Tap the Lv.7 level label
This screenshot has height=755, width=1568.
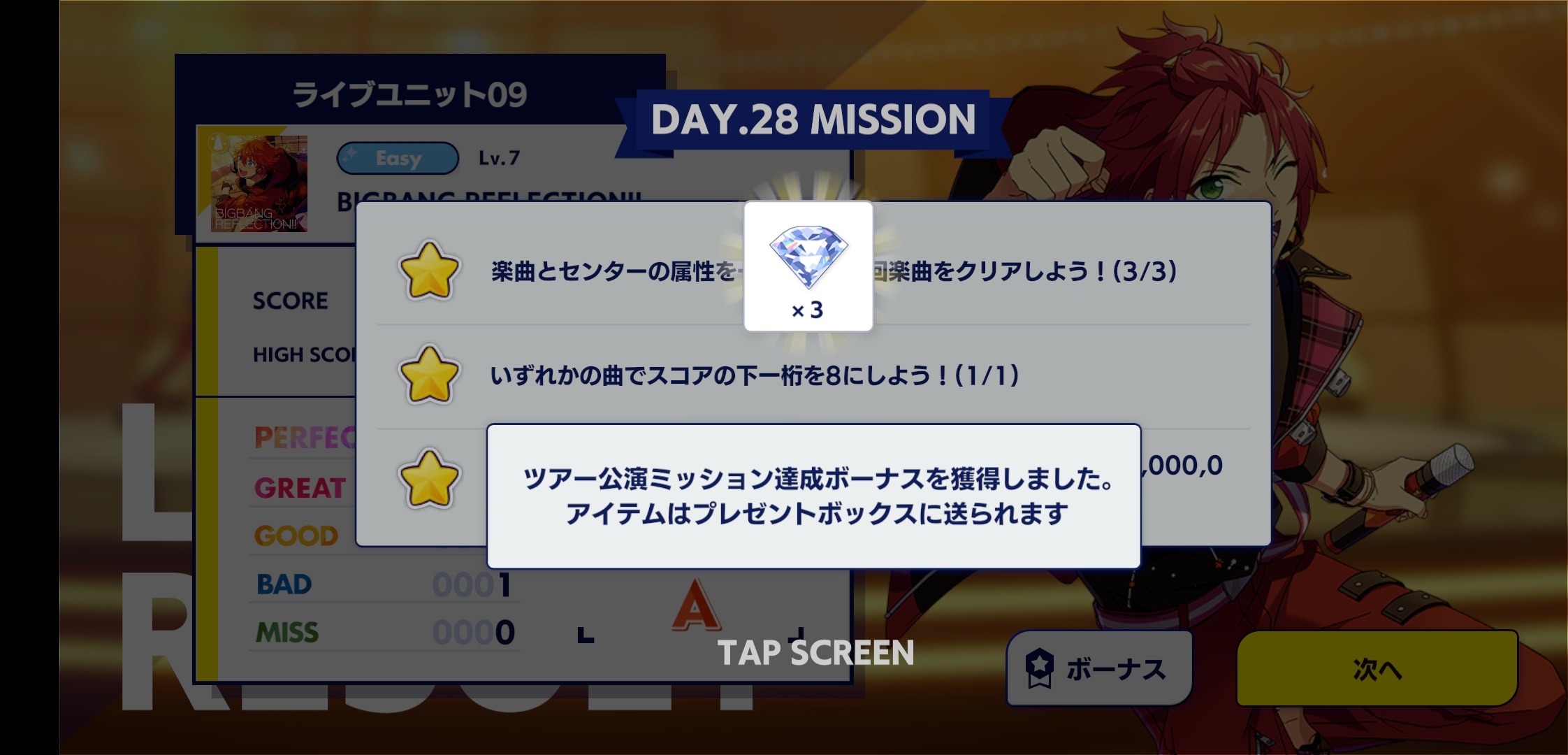tap(499, 158)
